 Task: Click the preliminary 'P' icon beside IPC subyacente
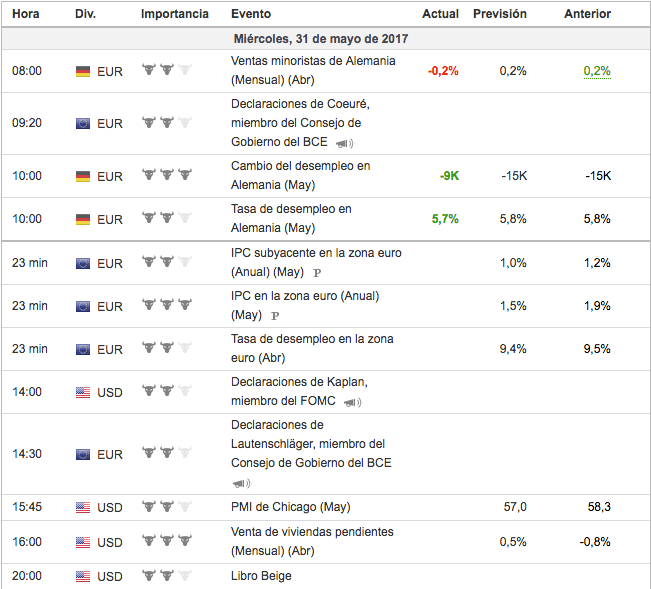point(317,273)
